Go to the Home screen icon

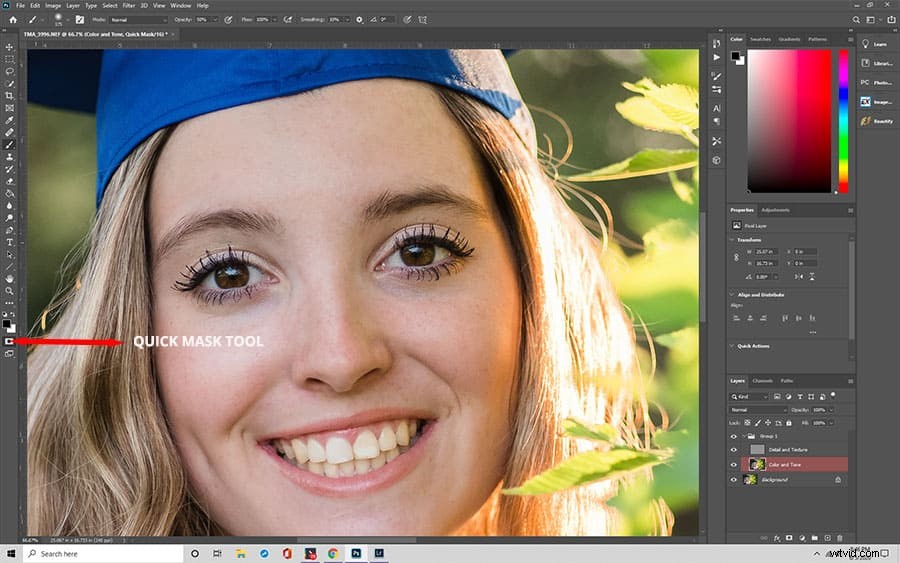tap(13, 20)
